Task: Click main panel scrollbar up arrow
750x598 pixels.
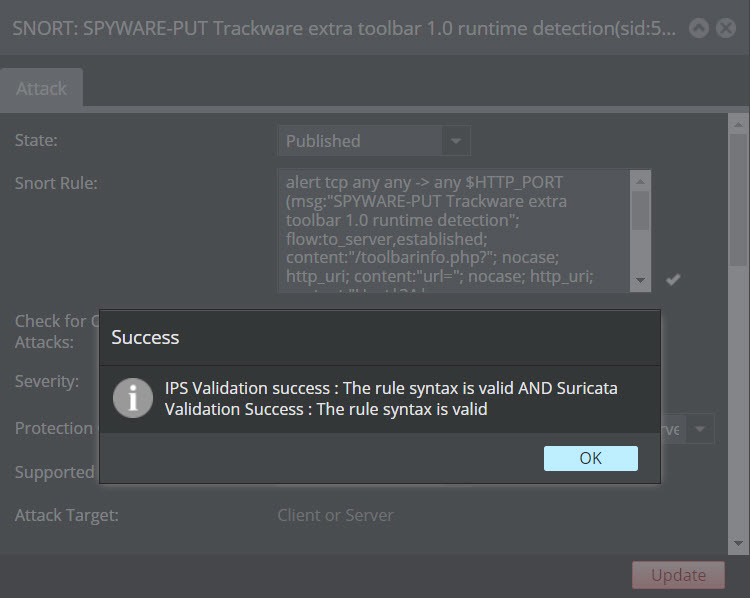Action: pos(738,125)
